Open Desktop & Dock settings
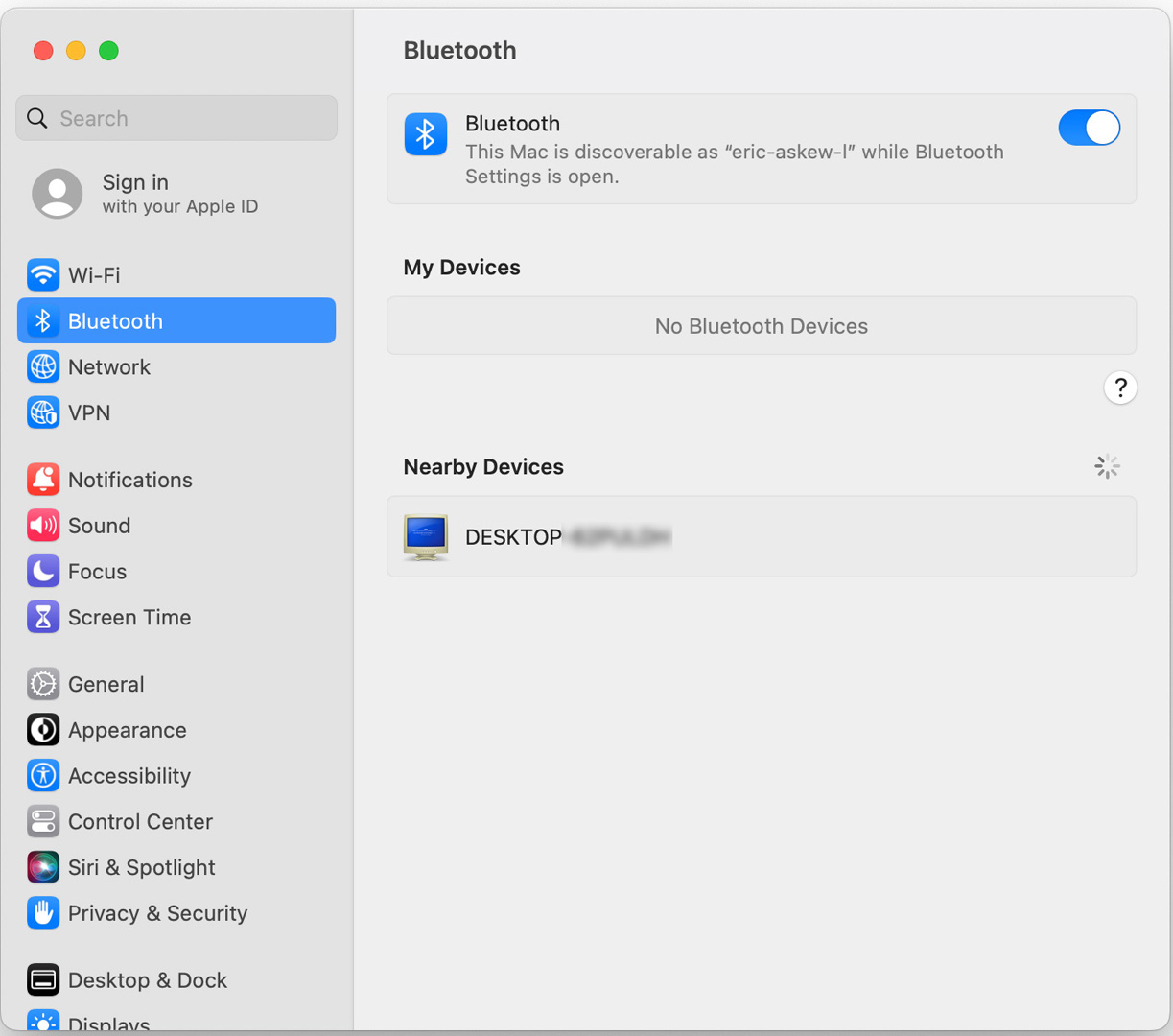Screen dimensions: 1173x1036 coord(147,980)
